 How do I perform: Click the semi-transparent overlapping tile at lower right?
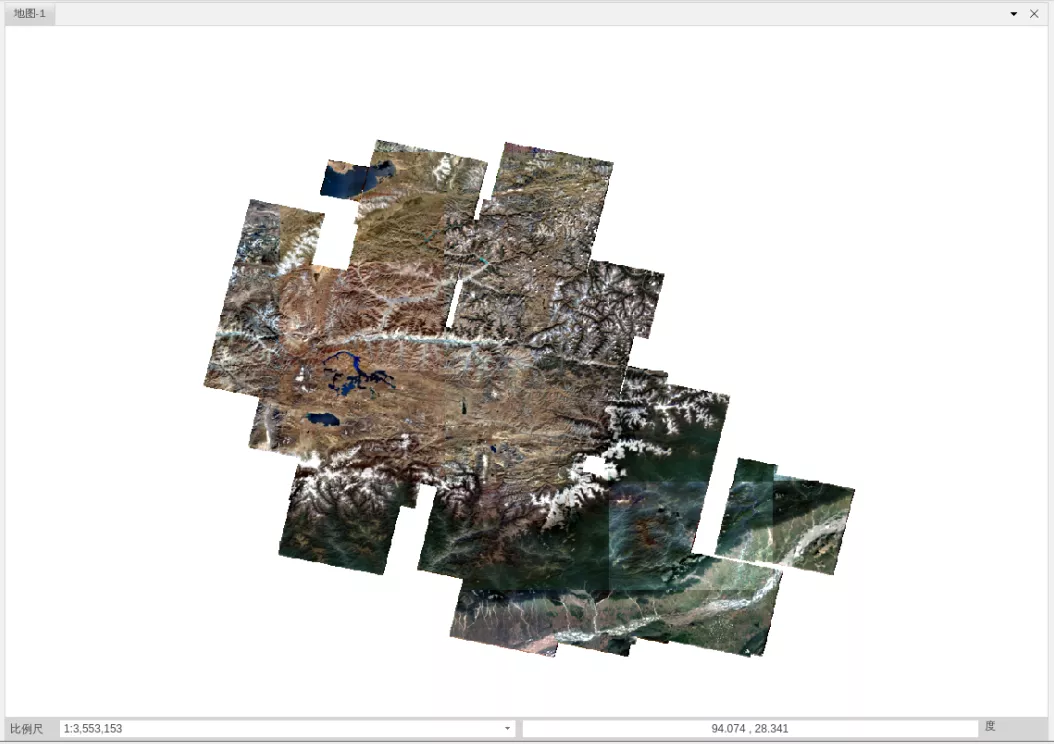tap(655, 535)
